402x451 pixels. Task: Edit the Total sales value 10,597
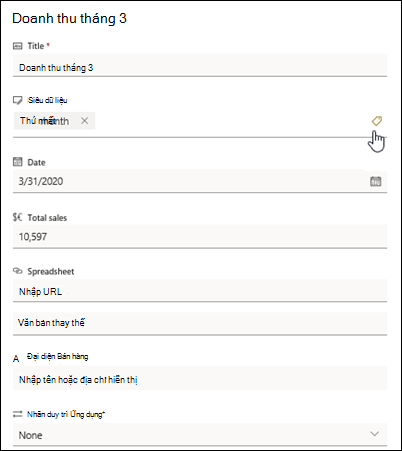tap(200, 237)
